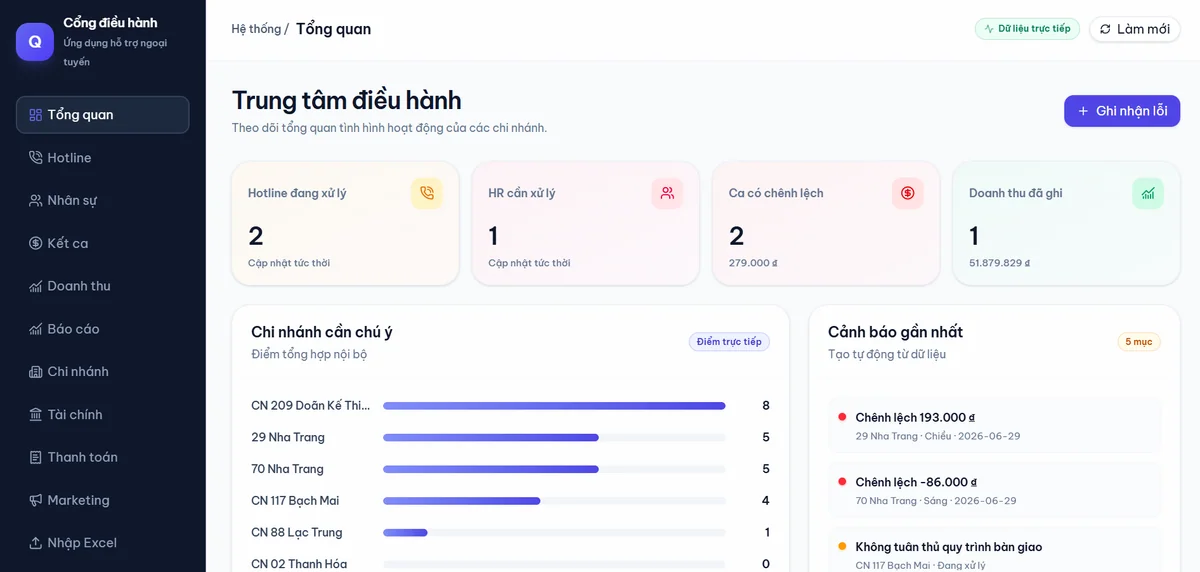Open the Hotline đang xử lý card

click(345, 224)
